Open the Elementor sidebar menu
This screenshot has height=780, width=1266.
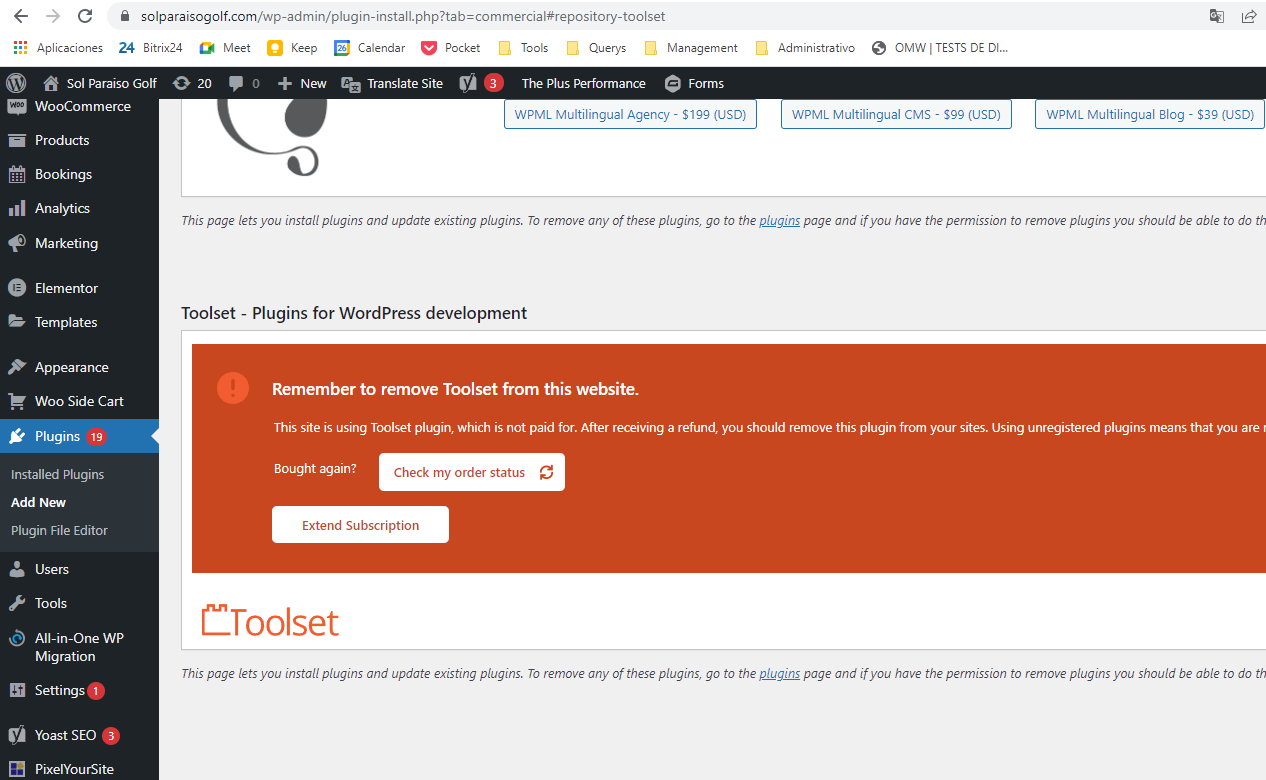tap(66, 288)
